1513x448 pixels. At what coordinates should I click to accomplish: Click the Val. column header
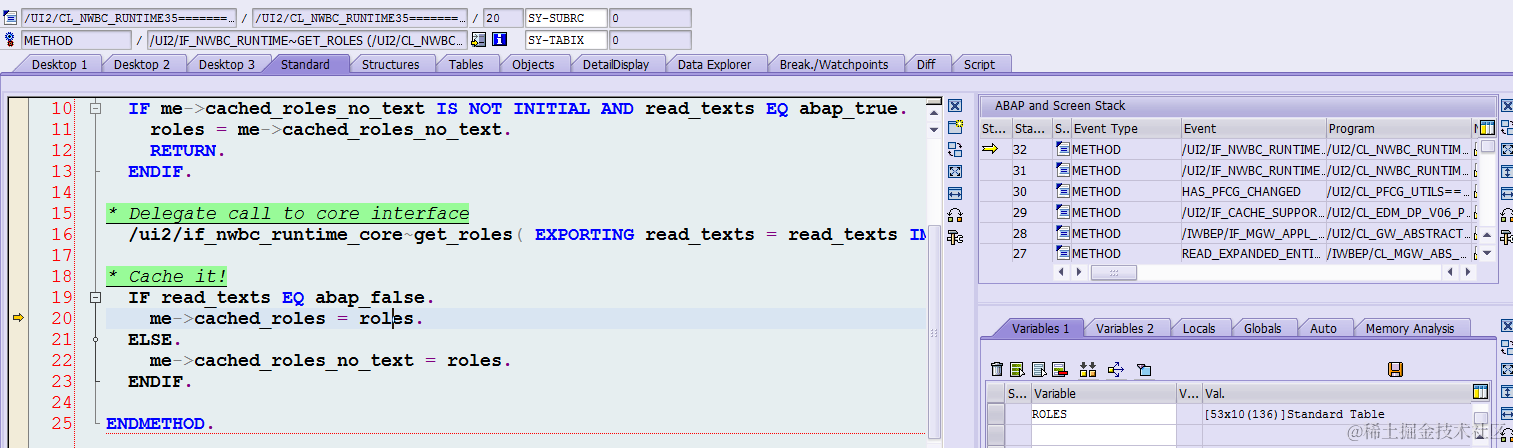point(1335,393)
